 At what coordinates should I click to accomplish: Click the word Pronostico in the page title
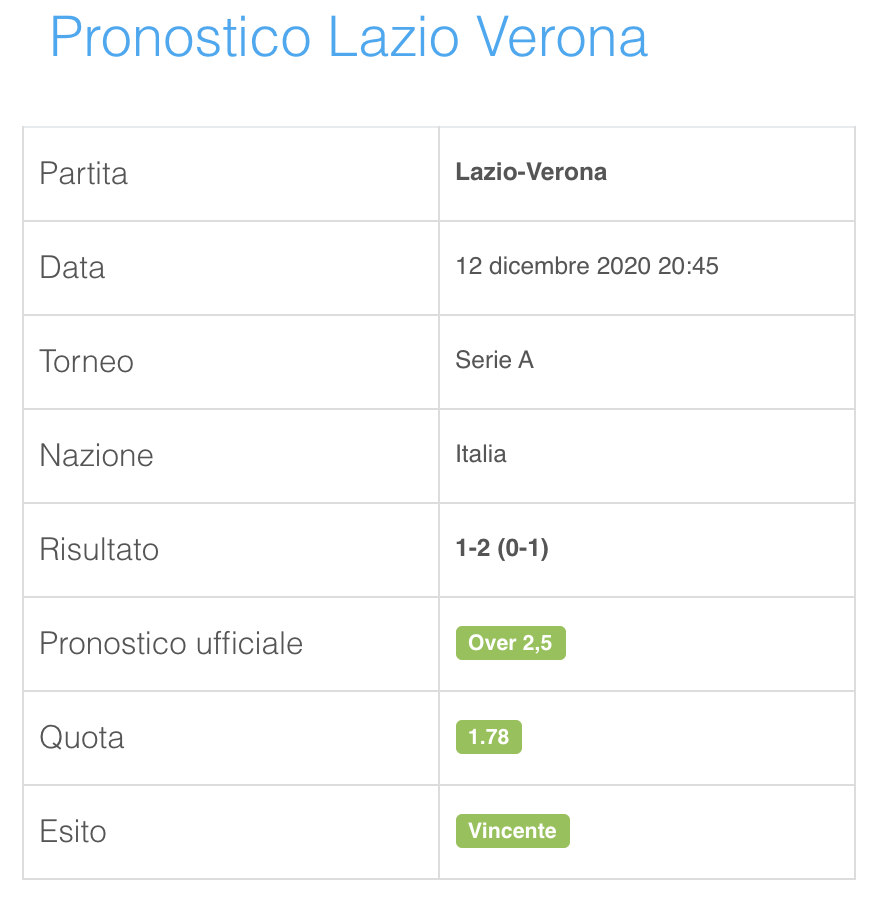(181, 38)
